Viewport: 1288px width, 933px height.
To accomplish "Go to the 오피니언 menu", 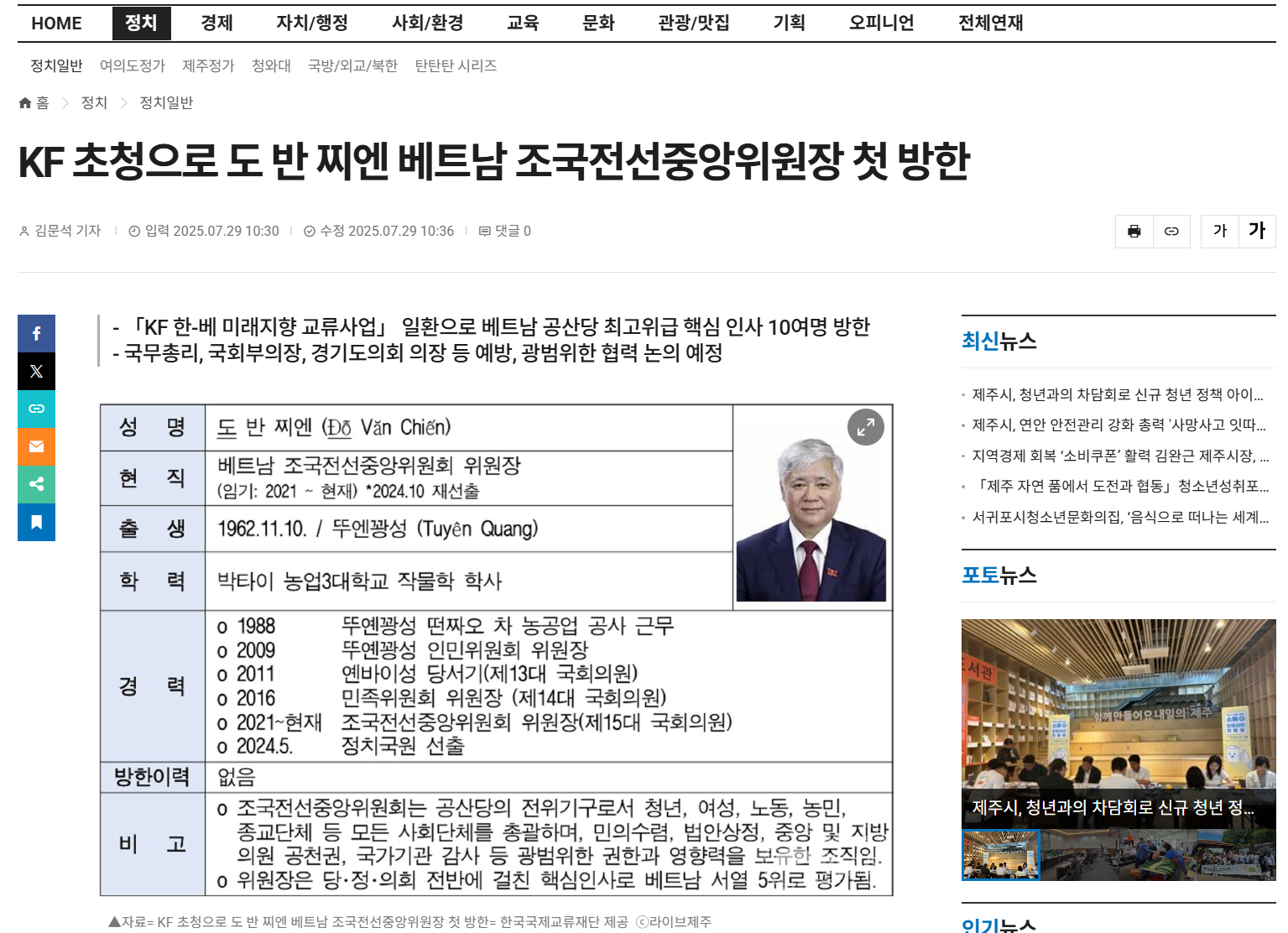I will click(x=881, y=23).
